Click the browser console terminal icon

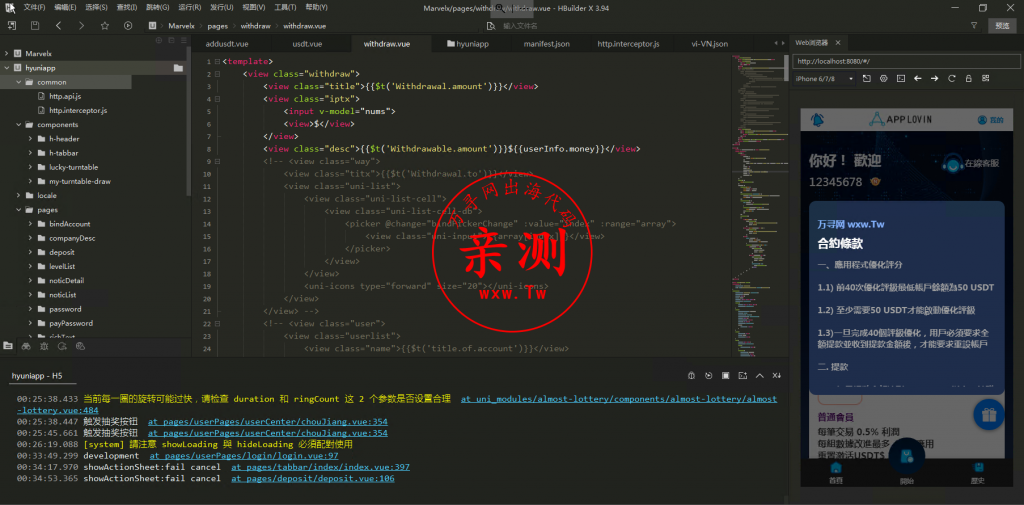(x=901, y=78)
